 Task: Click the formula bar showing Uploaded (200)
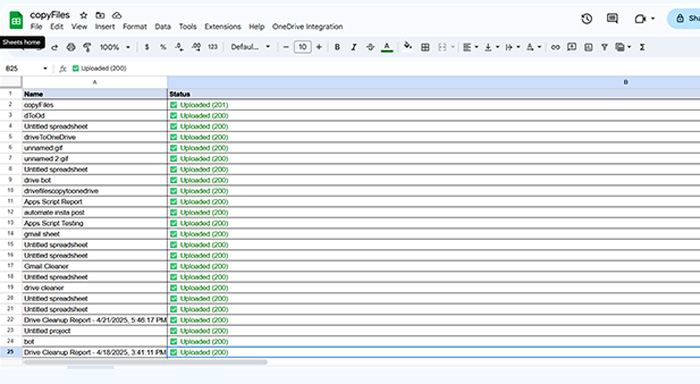(384, 68)
